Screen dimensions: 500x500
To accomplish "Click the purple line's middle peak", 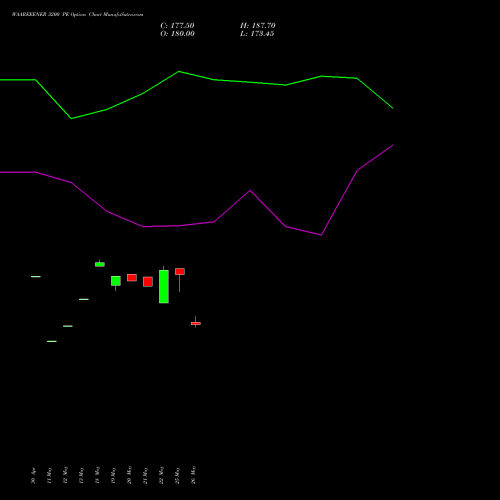I will (x=250, y=191).
